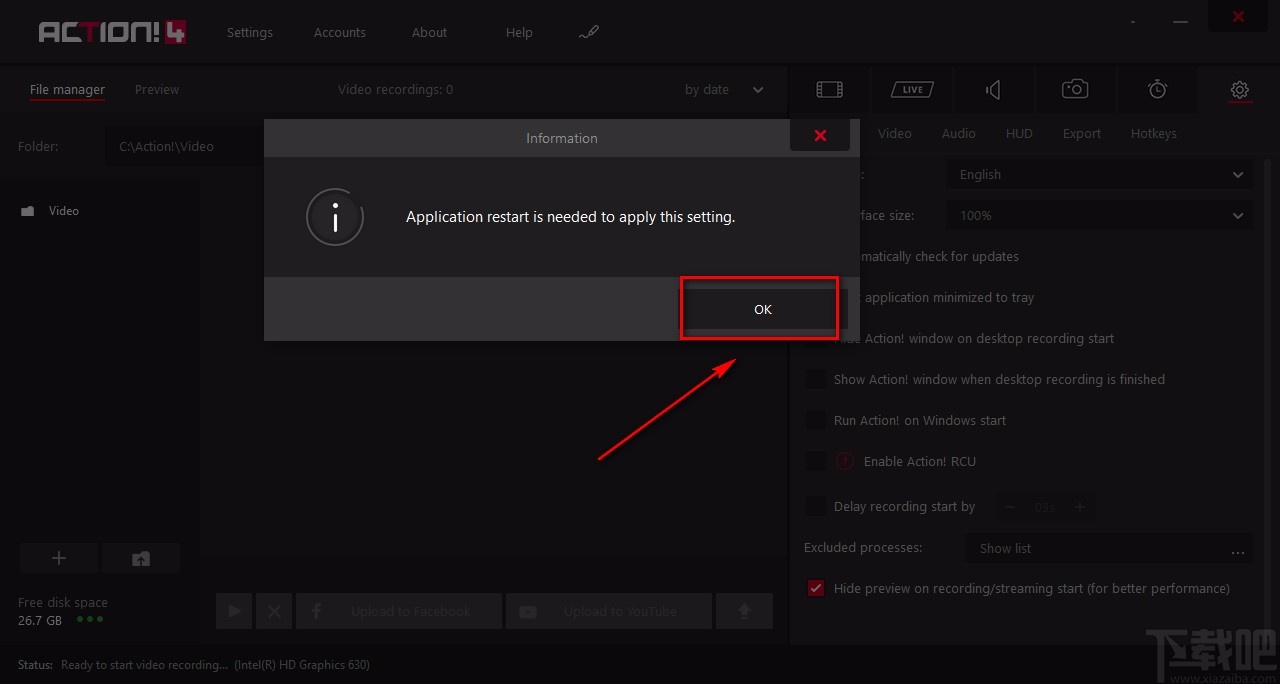Open the 'by date' sort dropdown
This screenshot has height=684, width=1280.
click(x=724, y=90)
